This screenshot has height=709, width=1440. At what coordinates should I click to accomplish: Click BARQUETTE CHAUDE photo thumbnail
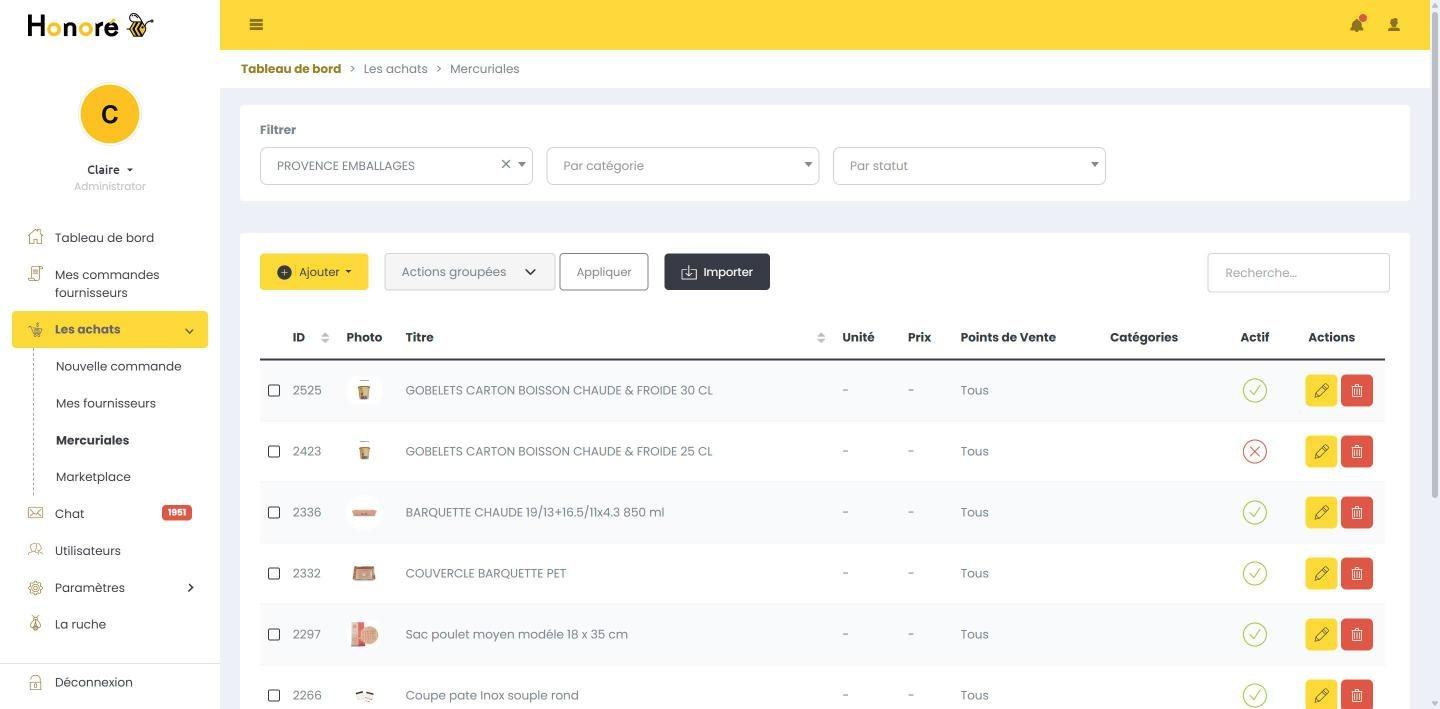pos(364,512)
